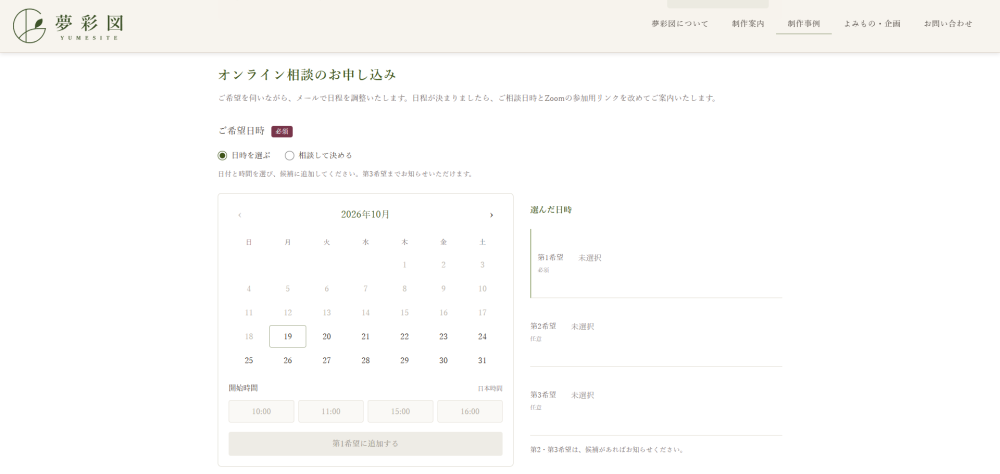Click the 日 weekday column header
This screenshot has width=1000, height=474.
click(249, 242)
